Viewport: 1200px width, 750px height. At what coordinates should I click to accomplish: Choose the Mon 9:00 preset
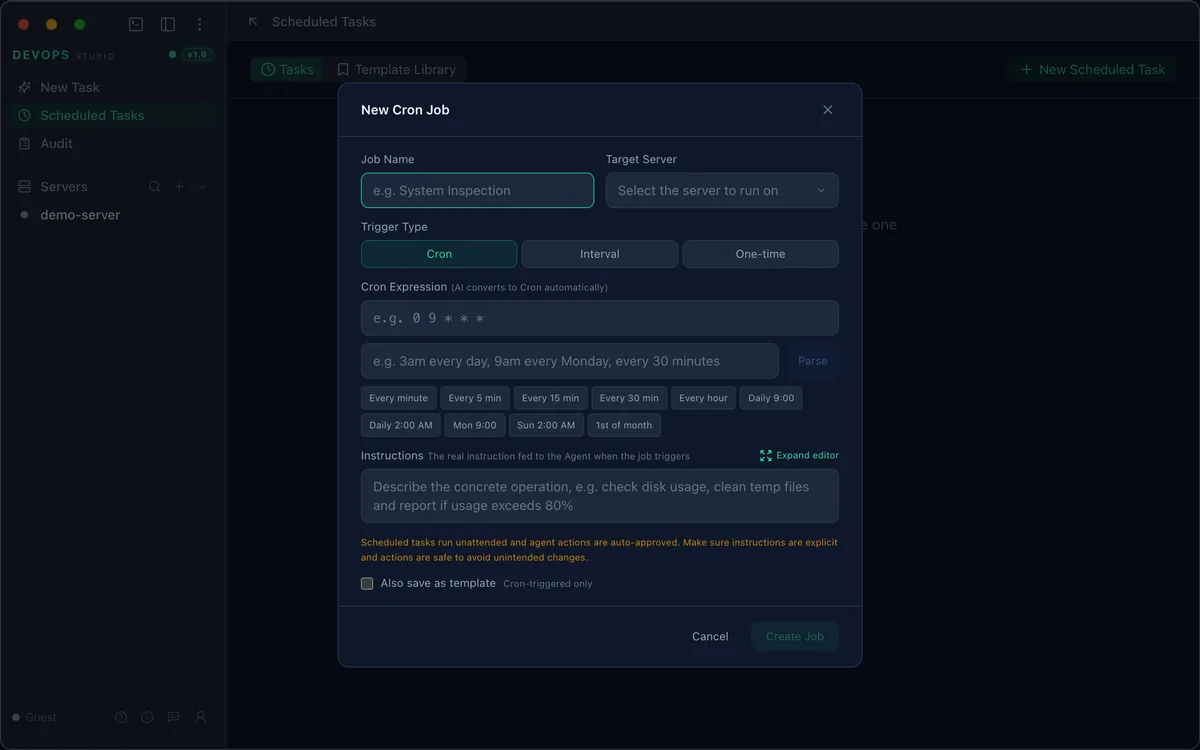pos(474,425)
